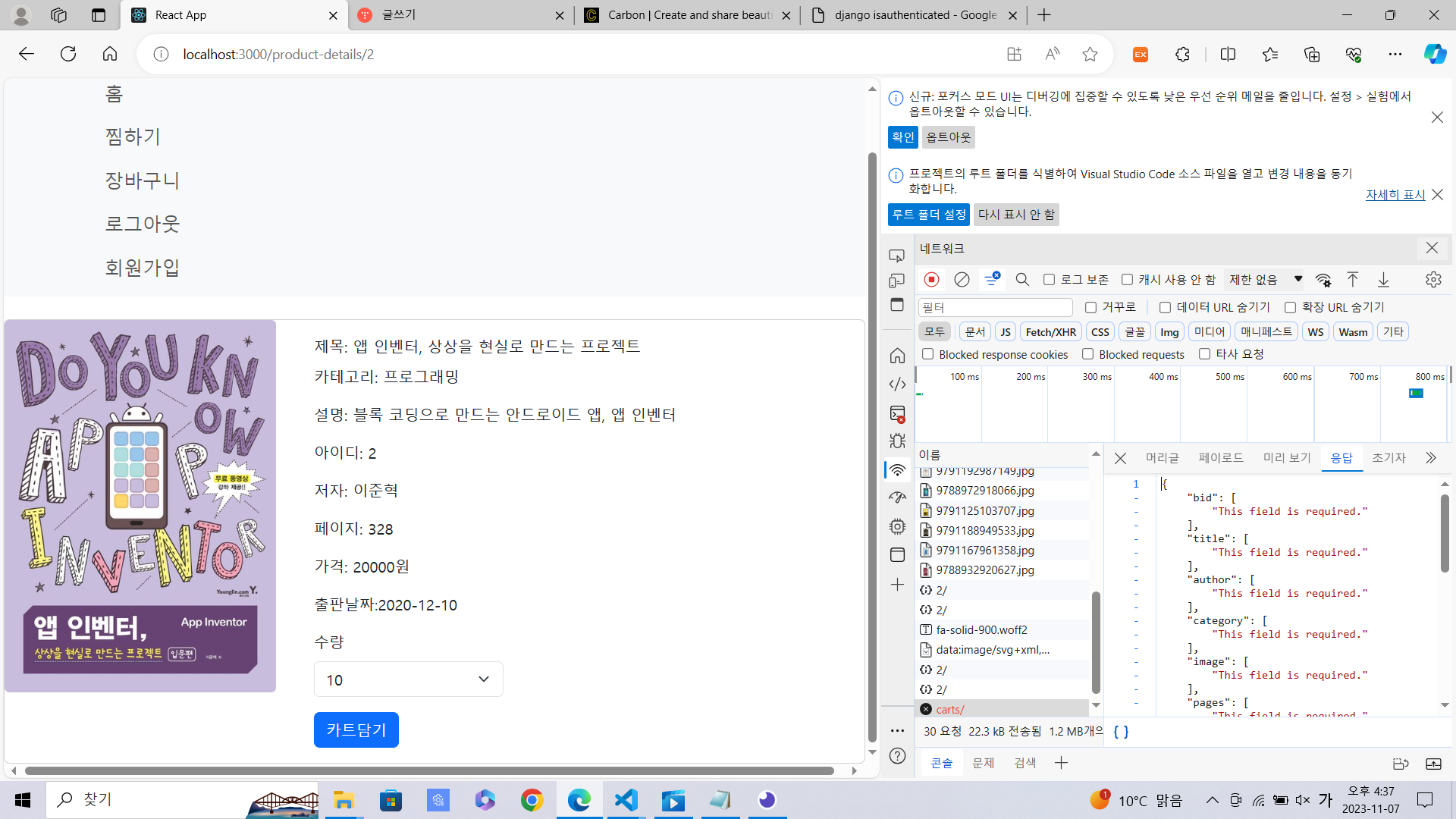This screenshot has width=1456, height=819.
Task: Check the Blocked requests checkbox
Action: [1087, 354]
